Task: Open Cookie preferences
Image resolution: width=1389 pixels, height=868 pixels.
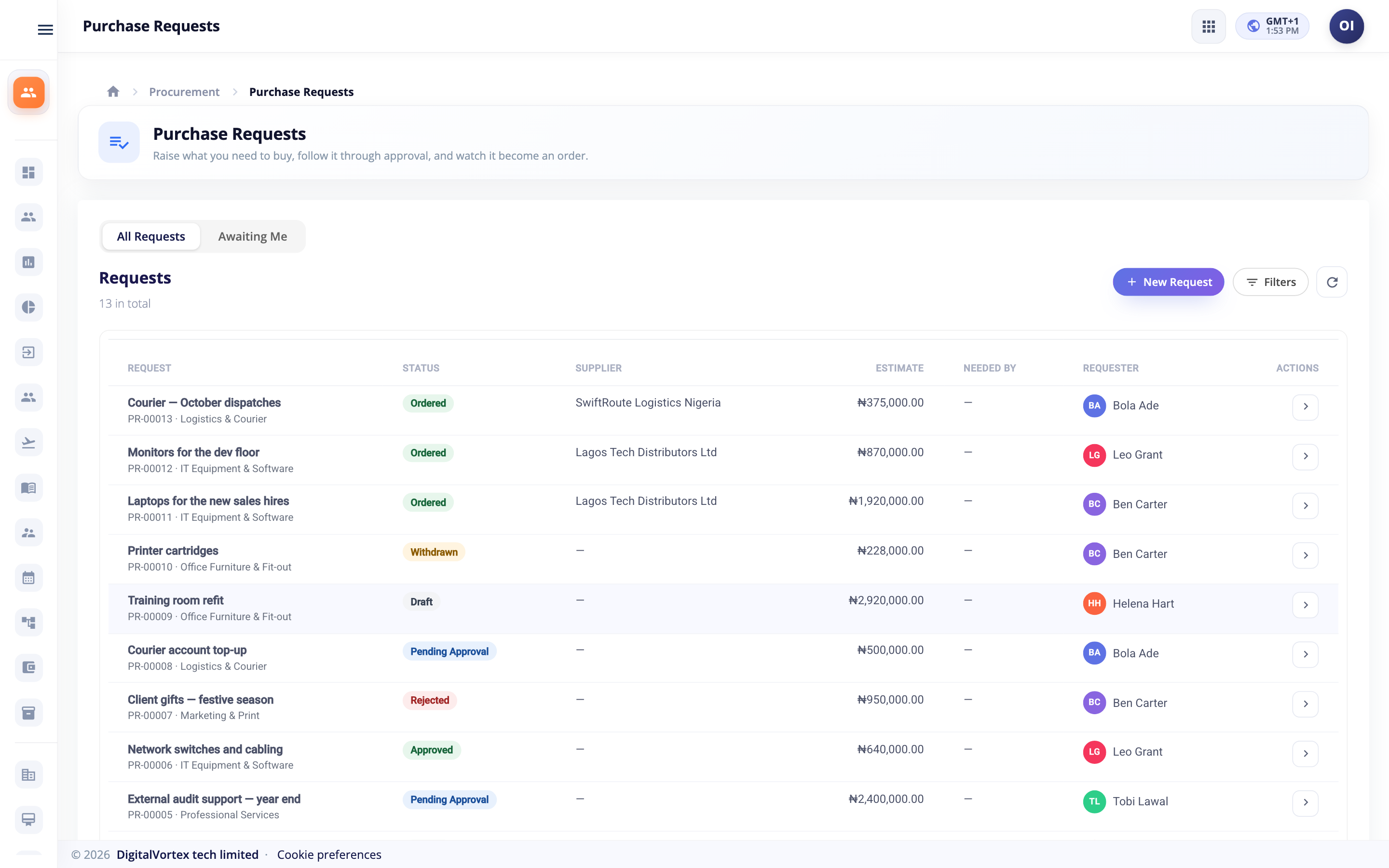Action: [329, 854]
